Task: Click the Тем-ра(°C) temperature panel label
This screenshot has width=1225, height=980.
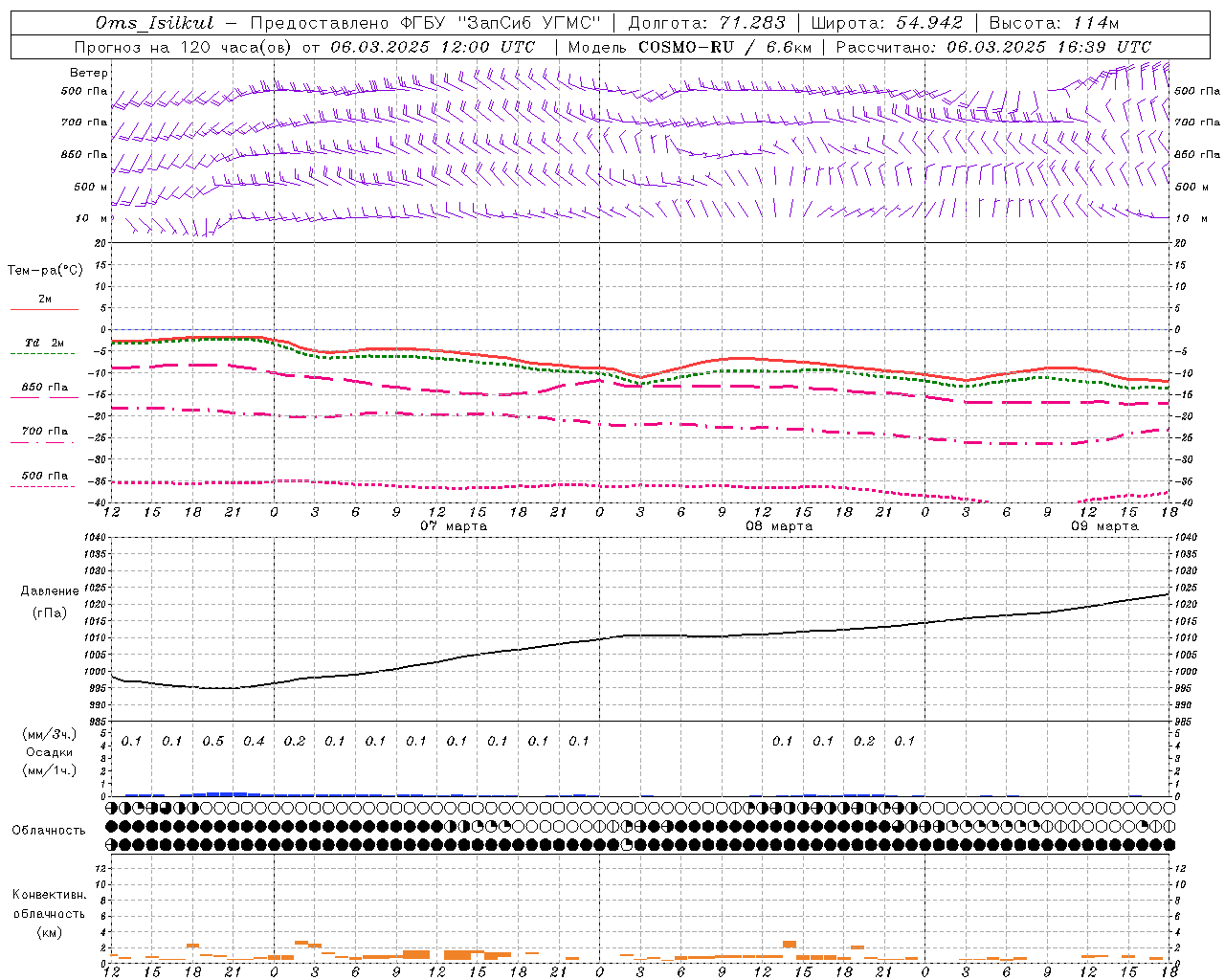Action: coord(45,271)
